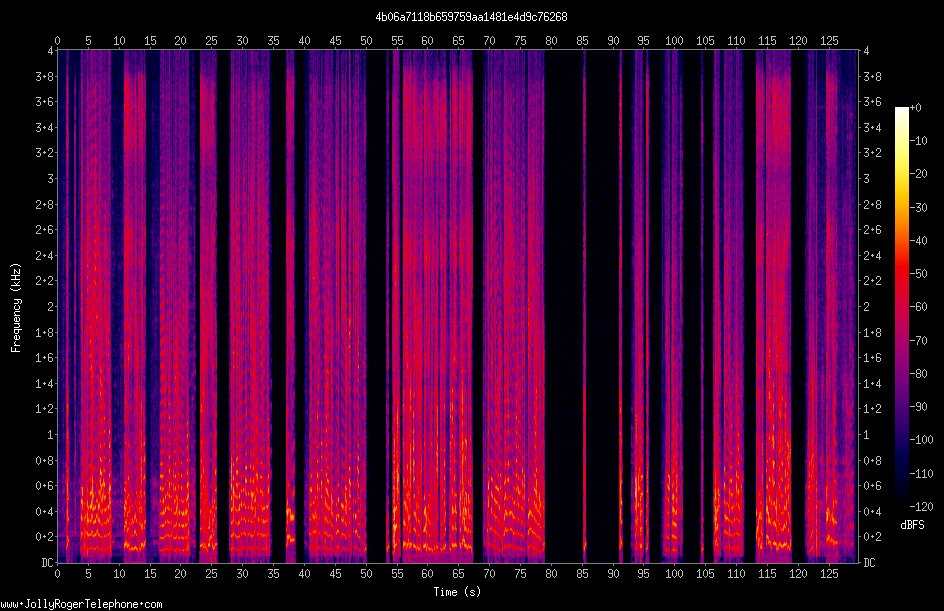944x611 pixels.
Task: Click the spectrogram title hash 4b06a7118b659759aa1481e4d9c76268
Action: (471, 17)
